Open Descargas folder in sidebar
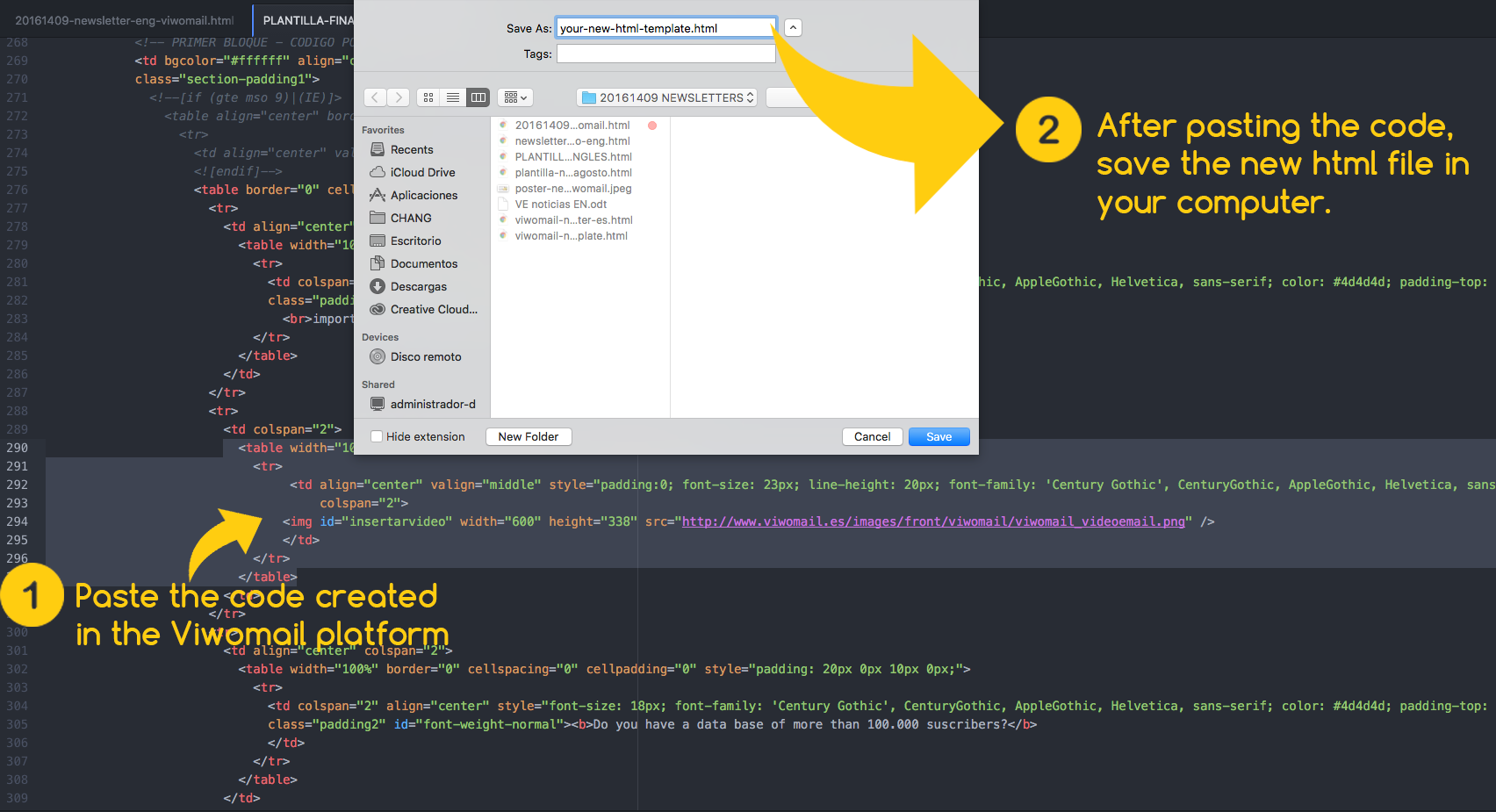This screenshot has width=1496, height=812. point(418,287)
